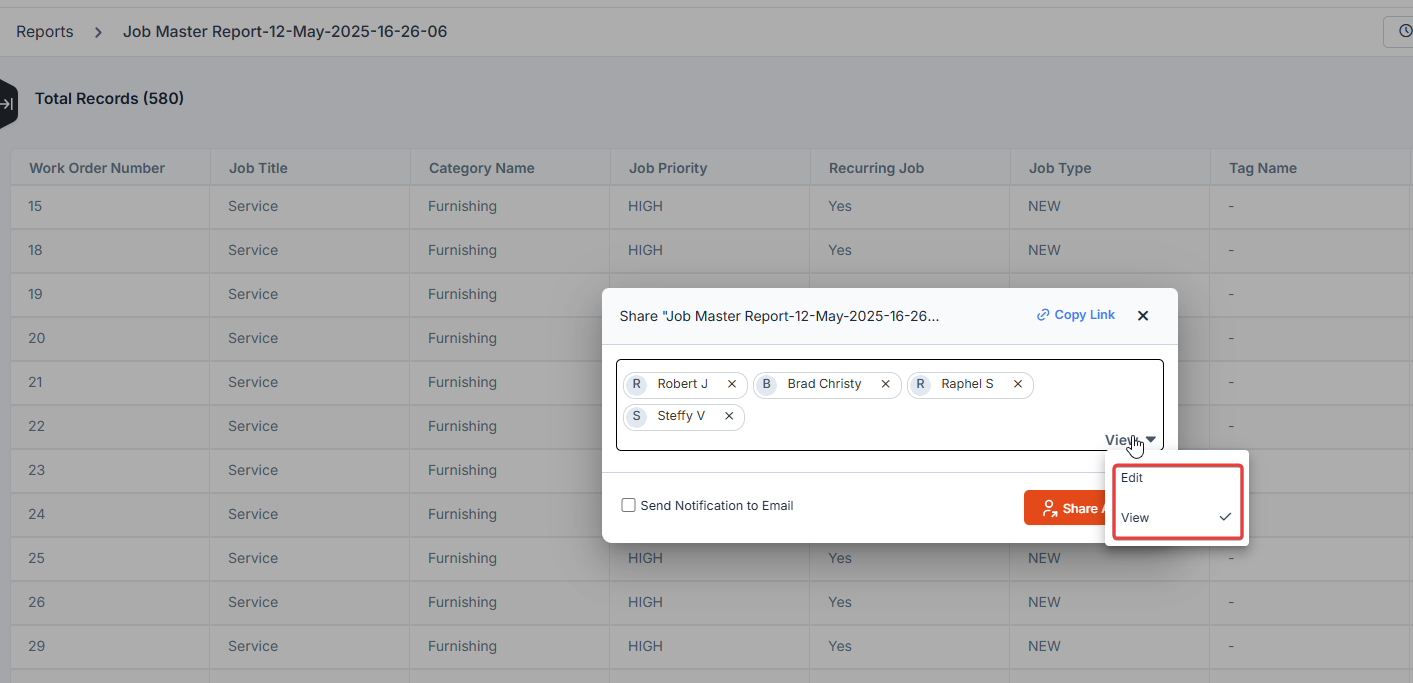Click the Steffy V avatar initial
The height and width of the screenshot is (683, 1413).
click(637, 417)
